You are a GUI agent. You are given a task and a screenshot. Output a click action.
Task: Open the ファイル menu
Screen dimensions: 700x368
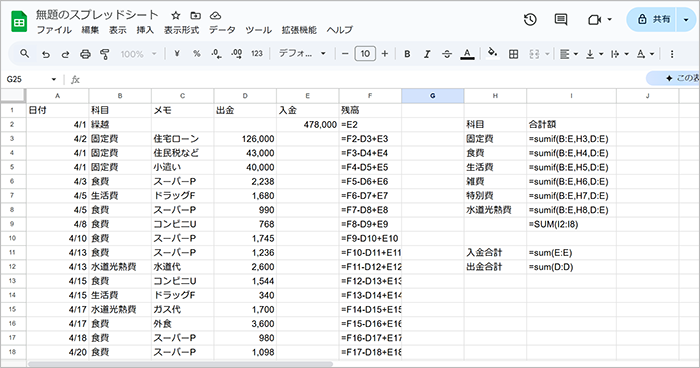point(54,30)
